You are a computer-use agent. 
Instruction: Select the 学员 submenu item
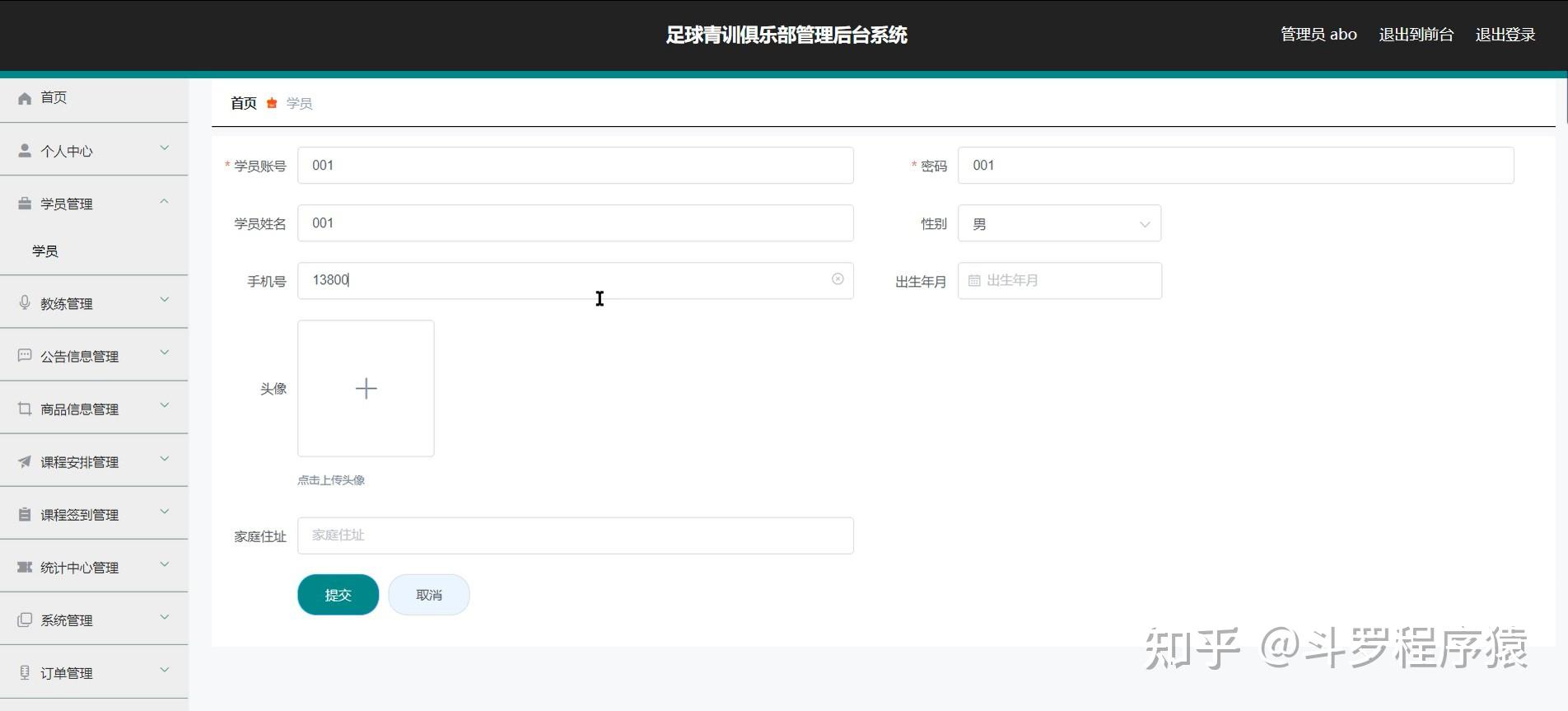[94, 251]
